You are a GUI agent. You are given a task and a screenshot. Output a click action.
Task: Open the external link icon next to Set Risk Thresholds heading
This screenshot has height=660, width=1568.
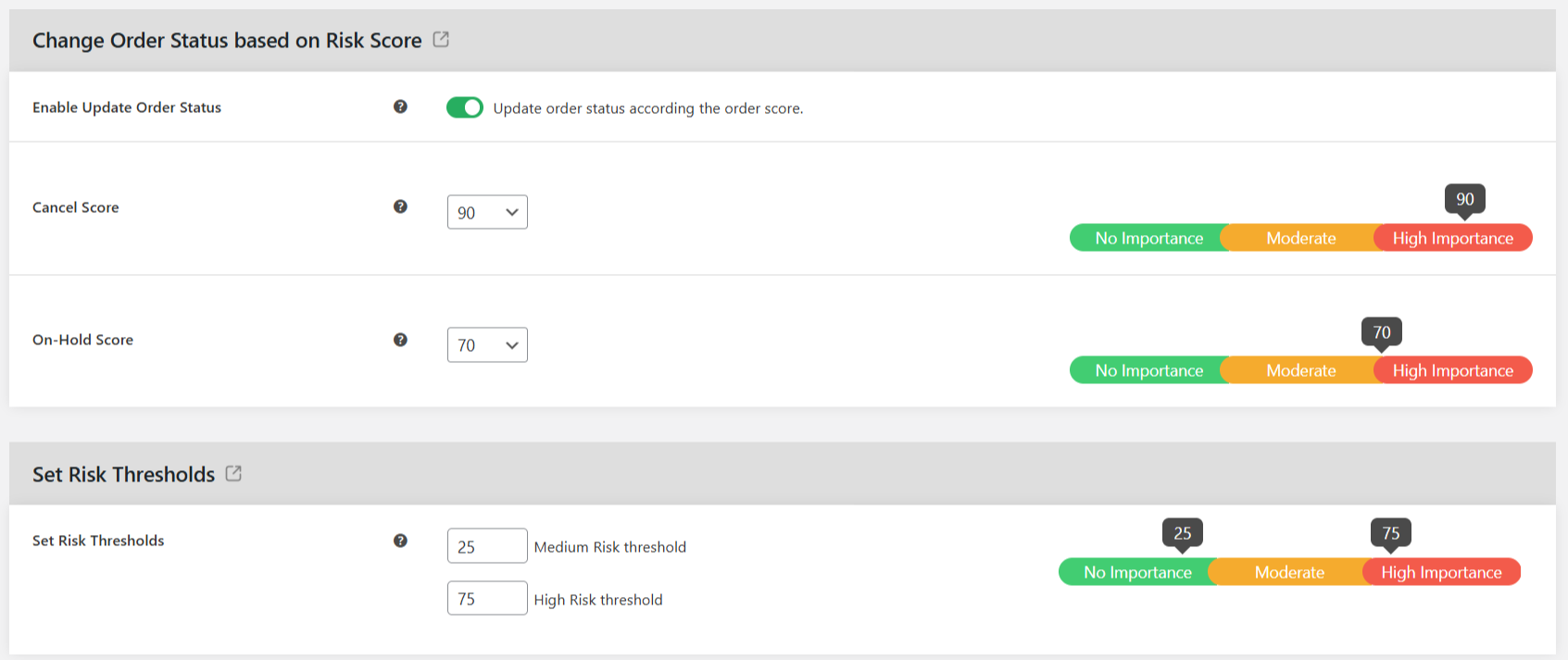(x=233, y=473)
